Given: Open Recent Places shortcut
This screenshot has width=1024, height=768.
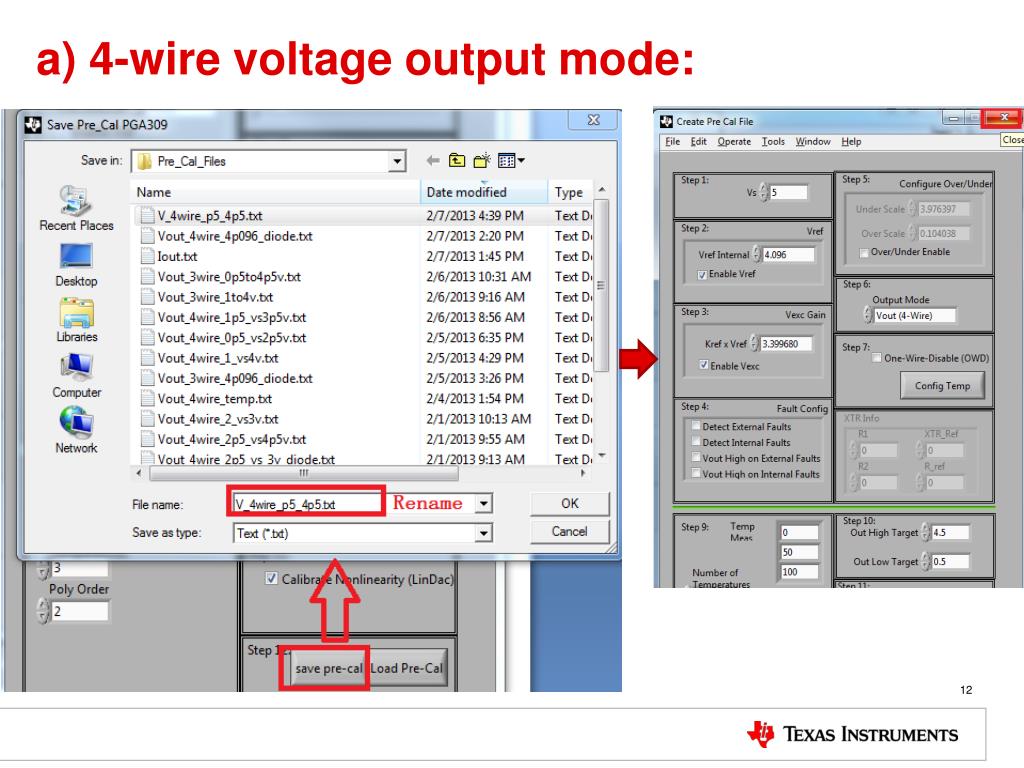Looking at the screenshot, I should pos(76,209).
